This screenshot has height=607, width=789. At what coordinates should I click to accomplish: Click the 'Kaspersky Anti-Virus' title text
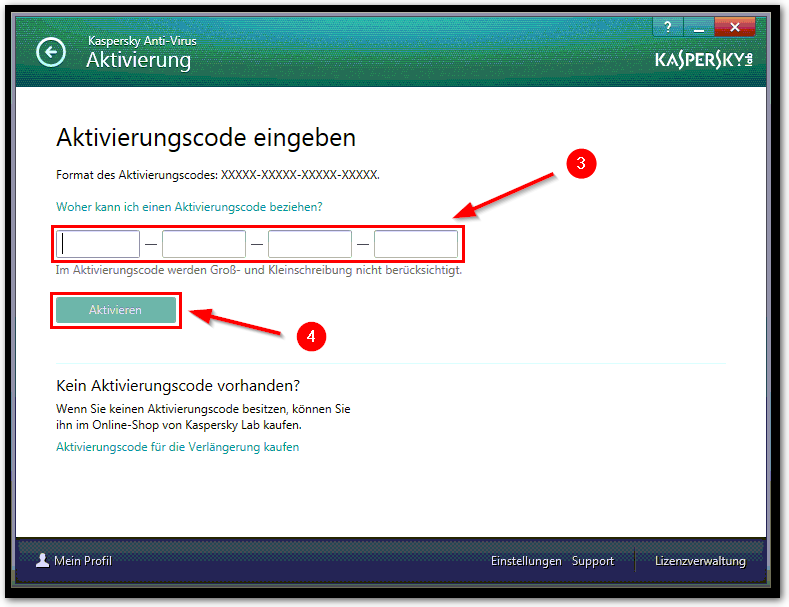(x=142, y=41)
